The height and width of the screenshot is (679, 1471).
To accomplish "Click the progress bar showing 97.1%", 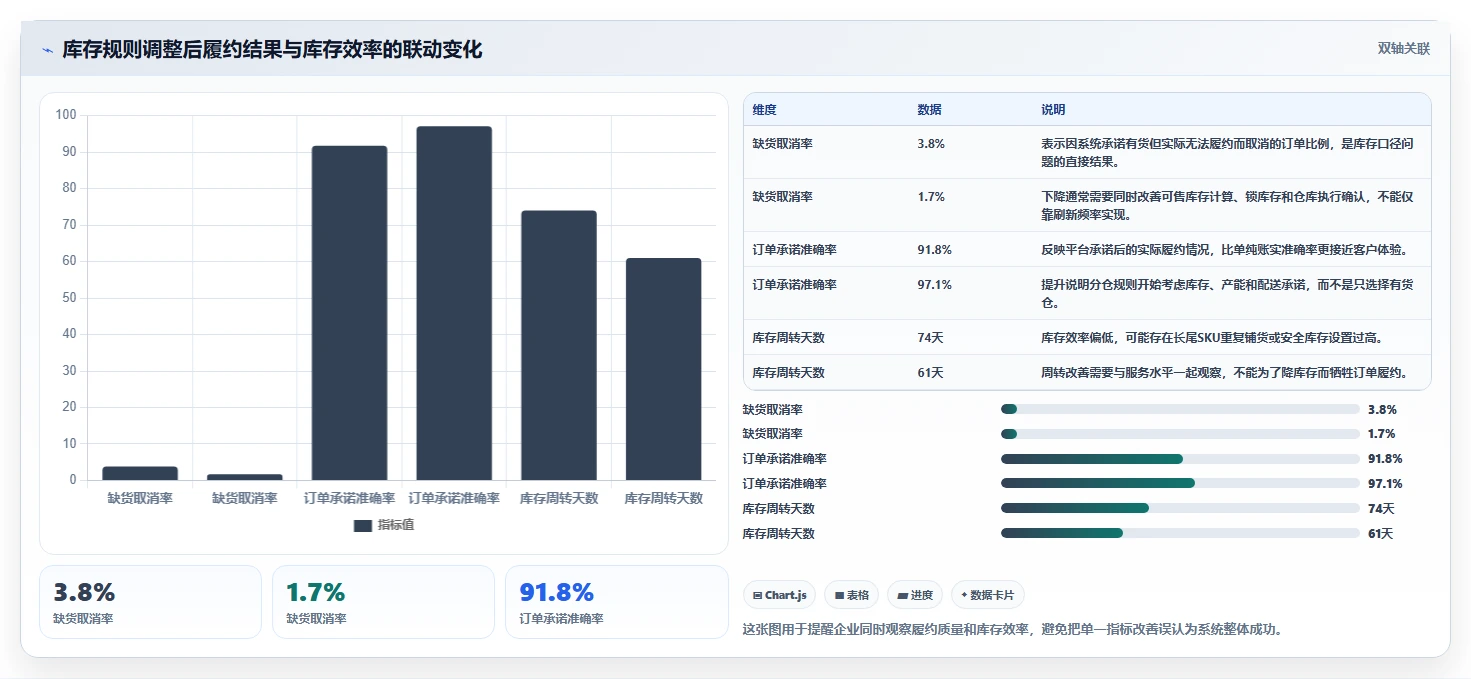I will coord(1180,484).
